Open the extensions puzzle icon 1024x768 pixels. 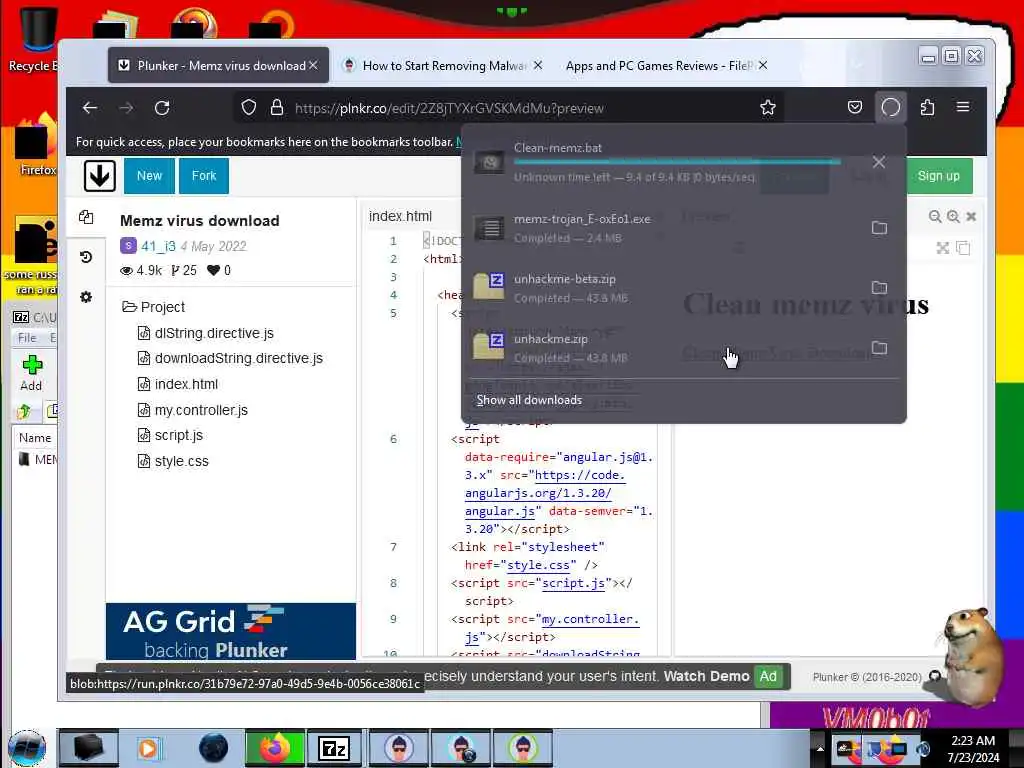pos(927,107)
